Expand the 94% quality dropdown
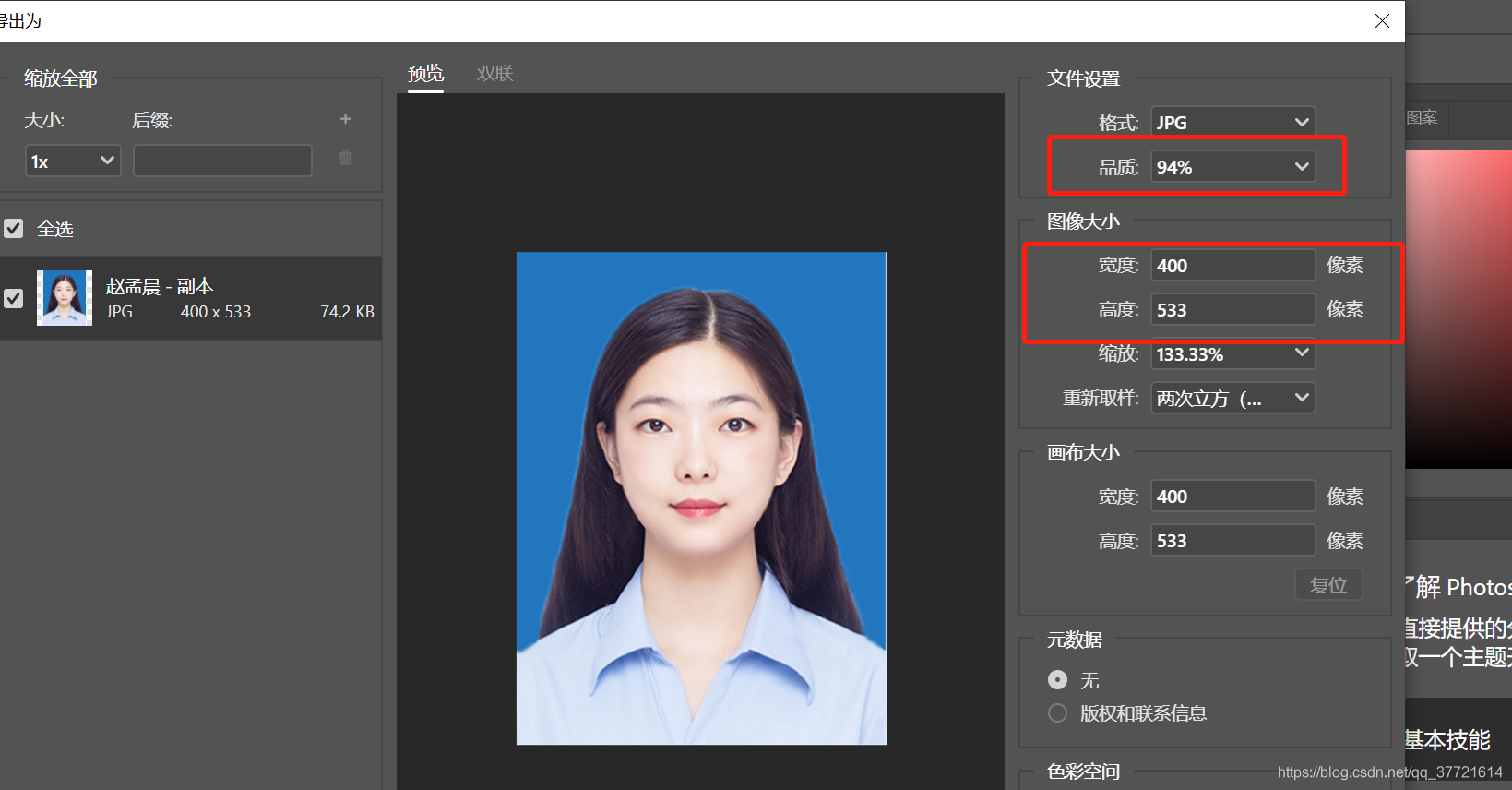This screenshot has width=1512, height=790. click(x=1232, y=167)
